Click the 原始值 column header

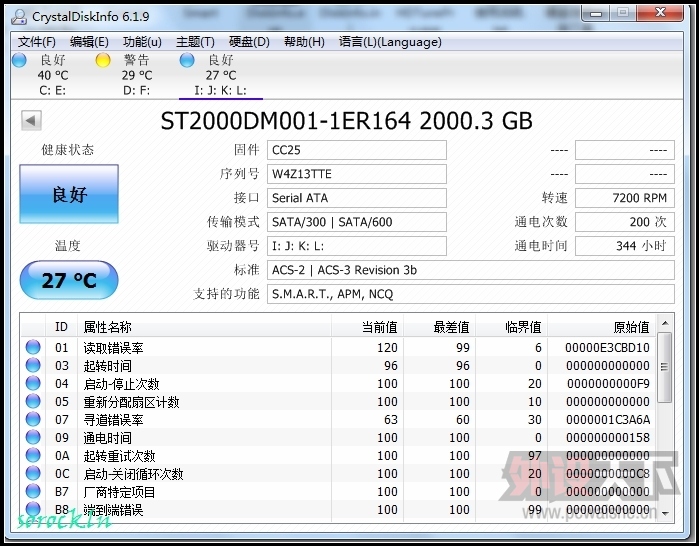pos(601,327)
